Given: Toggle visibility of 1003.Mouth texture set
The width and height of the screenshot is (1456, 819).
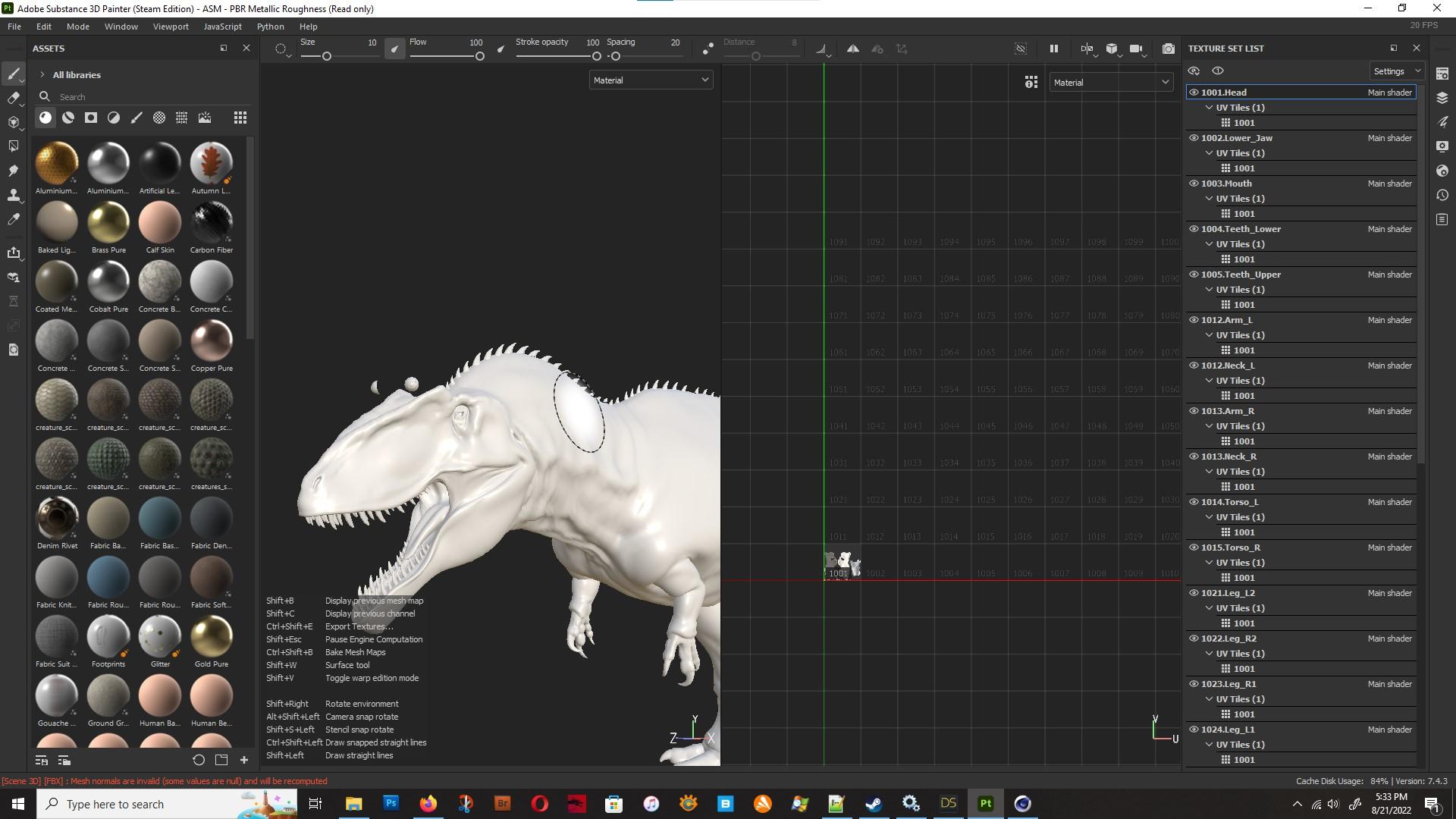Looking at the screenshot, I should pos(1194,184).
